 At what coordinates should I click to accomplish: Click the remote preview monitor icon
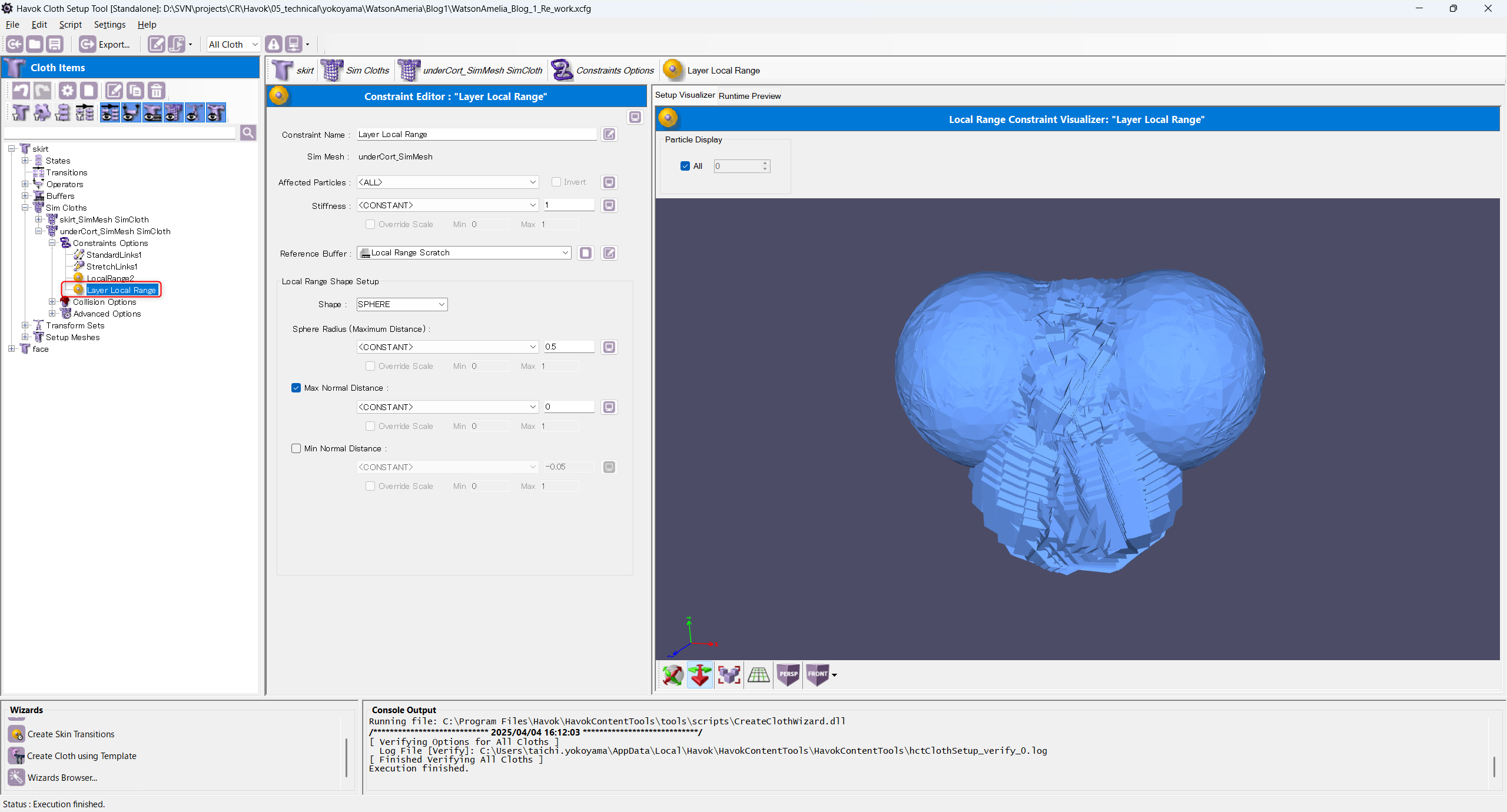tap(294, 44)
